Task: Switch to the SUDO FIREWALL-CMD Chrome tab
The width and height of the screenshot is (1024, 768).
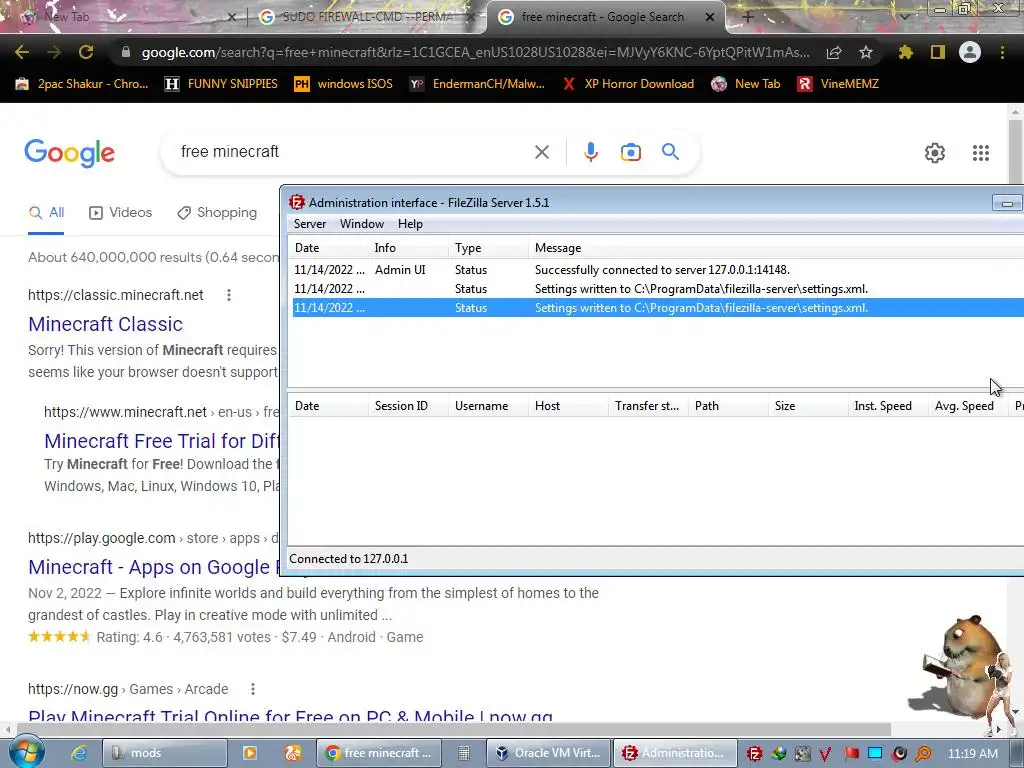Action: tap(366, 17)
